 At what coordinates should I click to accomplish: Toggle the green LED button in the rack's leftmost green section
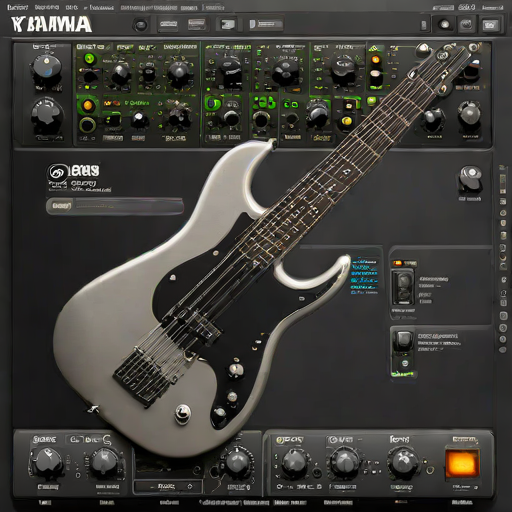89,59
